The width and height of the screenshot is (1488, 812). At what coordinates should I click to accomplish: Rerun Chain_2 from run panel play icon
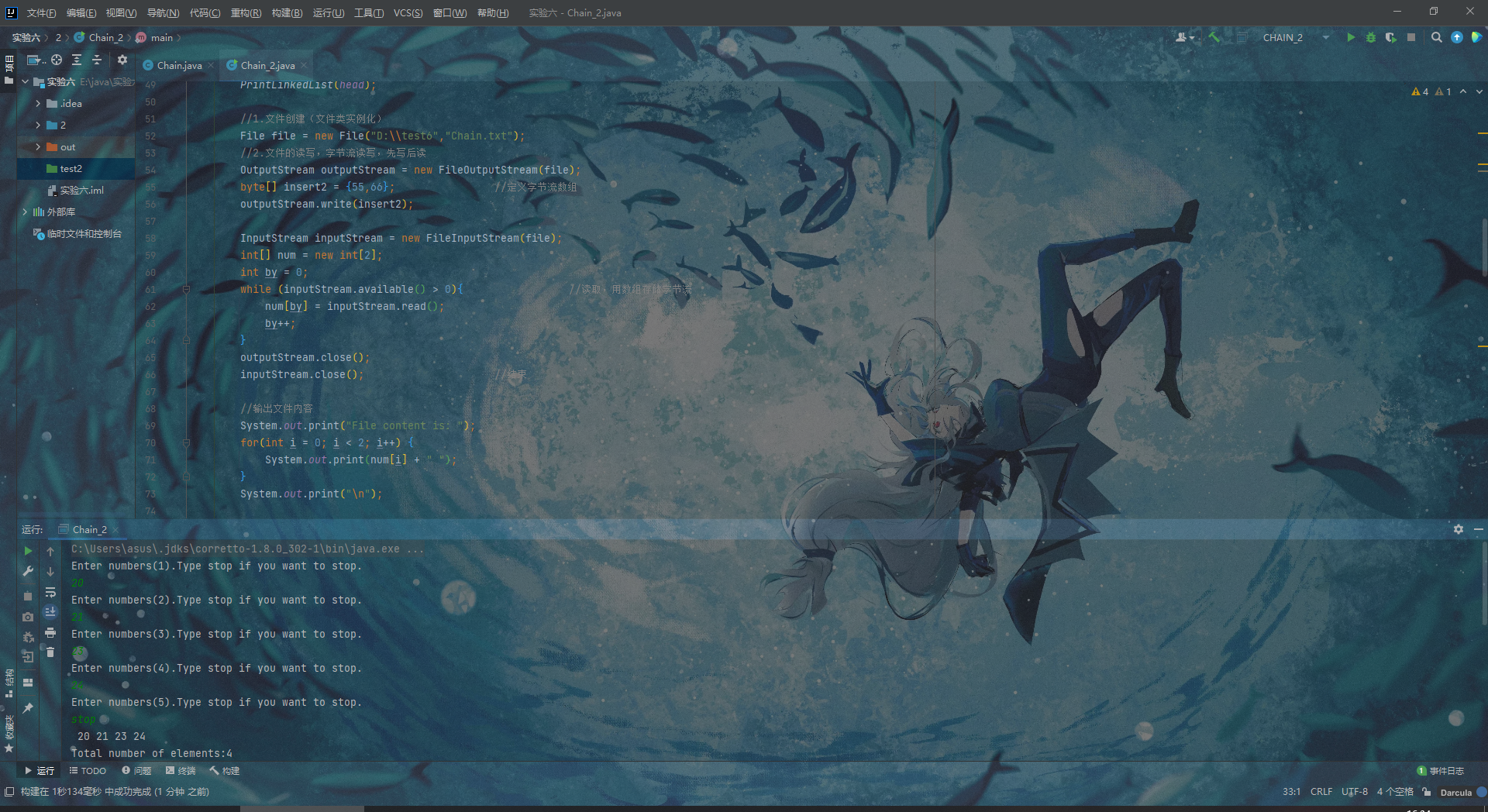[x=28, y=551]
